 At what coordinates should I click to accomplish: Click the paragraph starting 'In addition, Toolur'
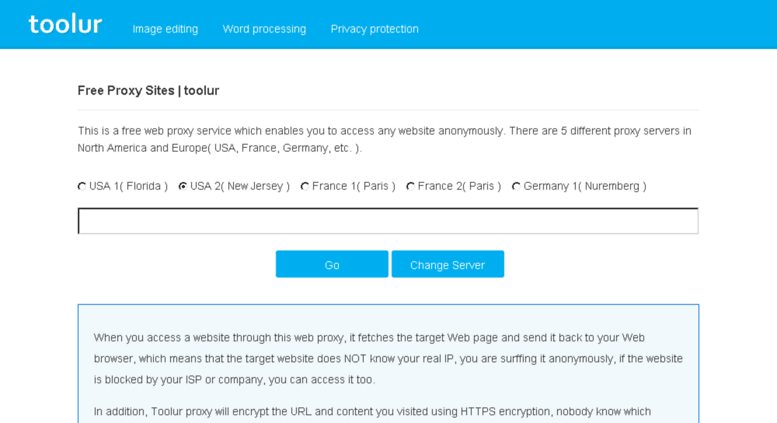click(x=372, y=412)
